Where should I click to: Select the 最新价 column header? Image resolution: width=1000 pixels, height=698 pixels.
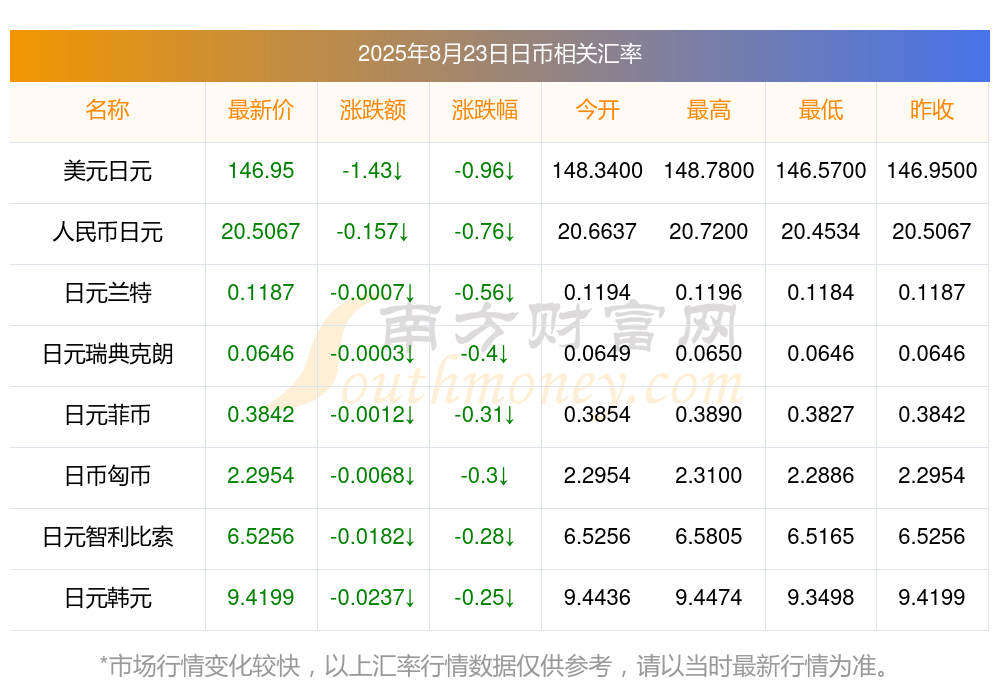point(261,110)
